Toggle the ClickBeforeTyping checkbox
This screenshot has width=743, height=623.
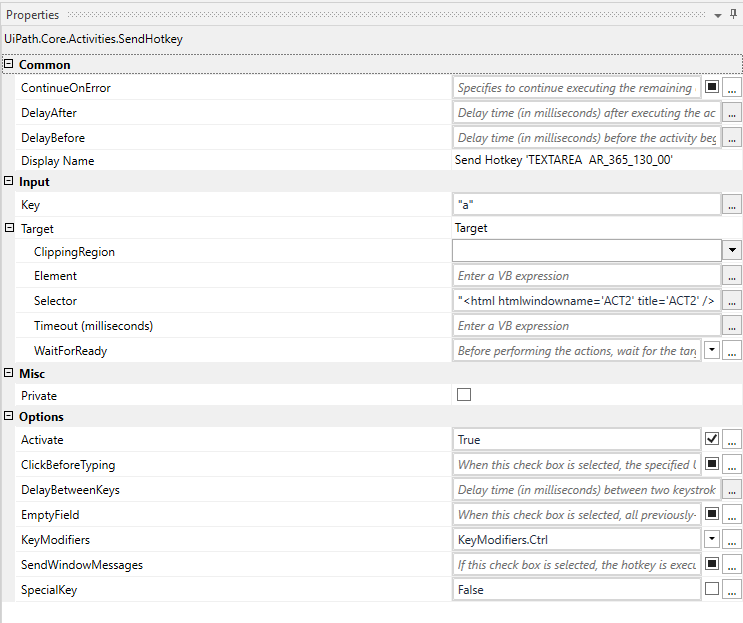pos(712,465)
